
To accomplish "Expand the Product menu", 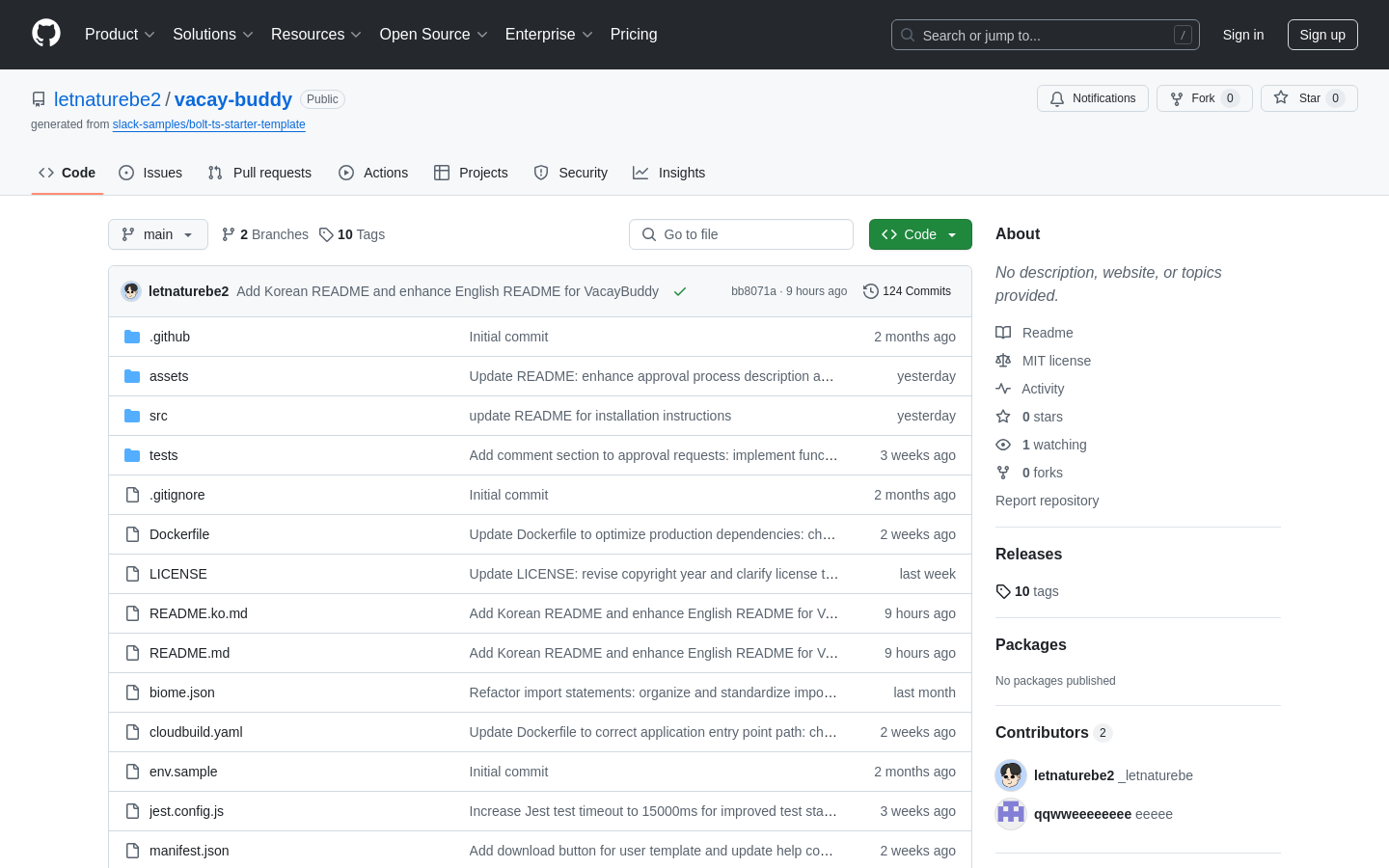I will point(120,34).
